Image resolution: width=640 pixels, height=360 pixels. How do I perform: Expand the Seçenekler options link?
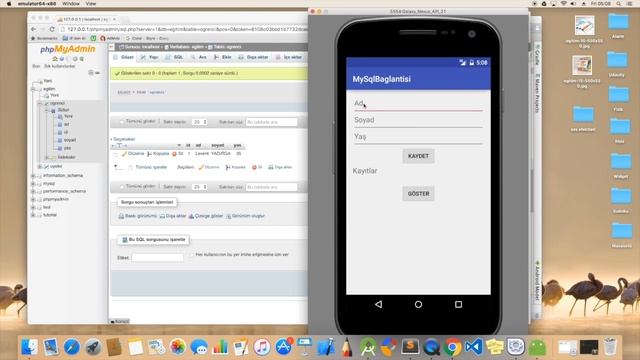[123, 139]
